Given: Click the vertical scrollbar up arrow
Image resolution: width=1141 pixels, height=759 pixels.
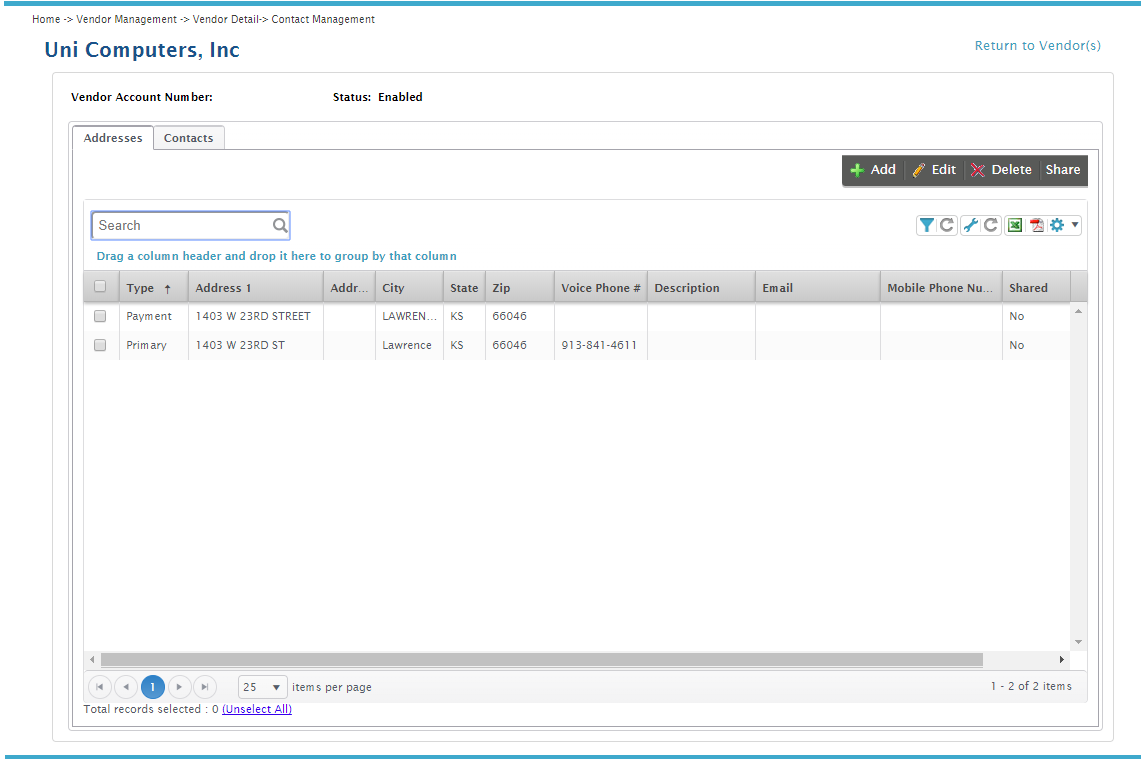Looking at the screenshot, I should (1078, 311).
